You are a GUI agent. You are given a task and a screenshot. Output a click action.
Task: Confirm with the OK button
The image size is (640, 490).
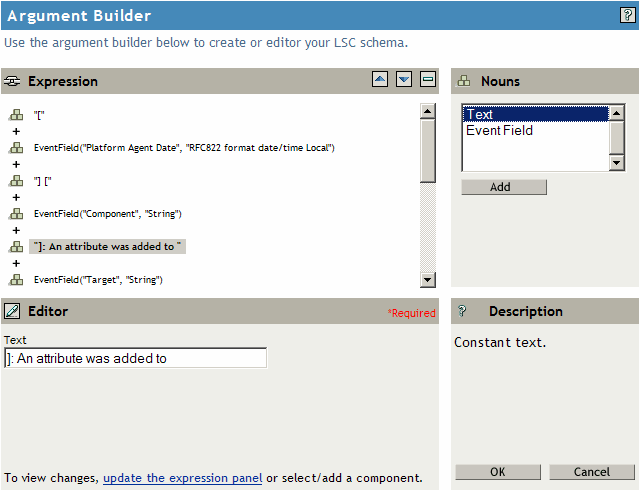pos(498,472)
